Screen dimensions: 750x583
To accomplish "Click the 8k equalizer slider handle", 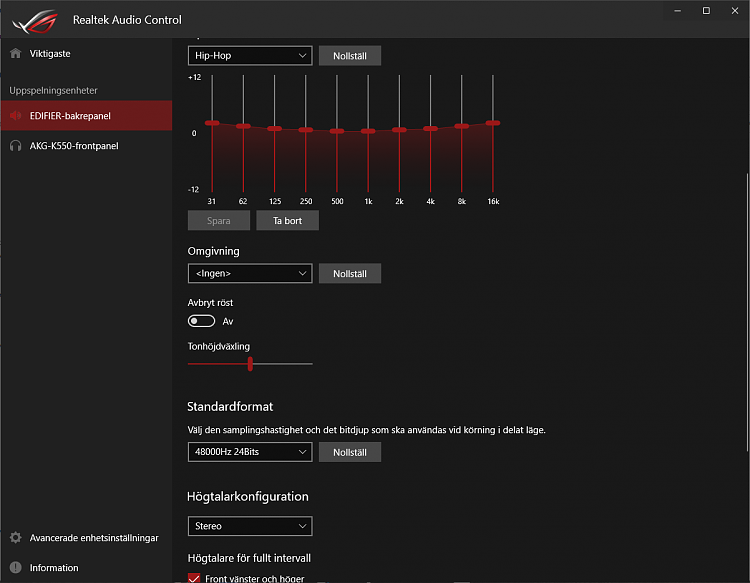I will [462, 126].
